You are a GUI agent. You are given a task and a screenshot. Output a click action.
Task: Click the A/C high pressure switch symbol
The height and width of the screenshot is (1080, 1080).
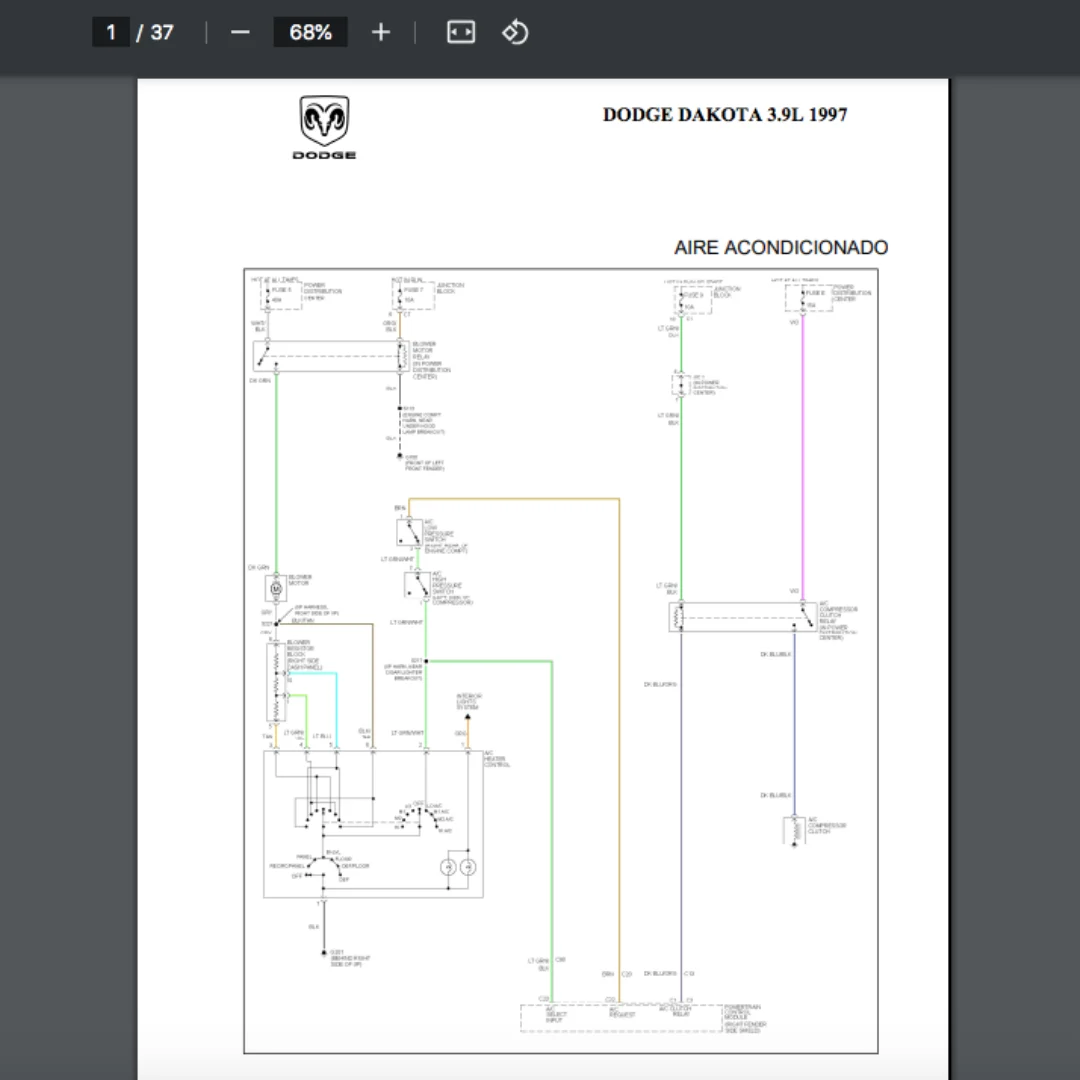tap(417, 586)
